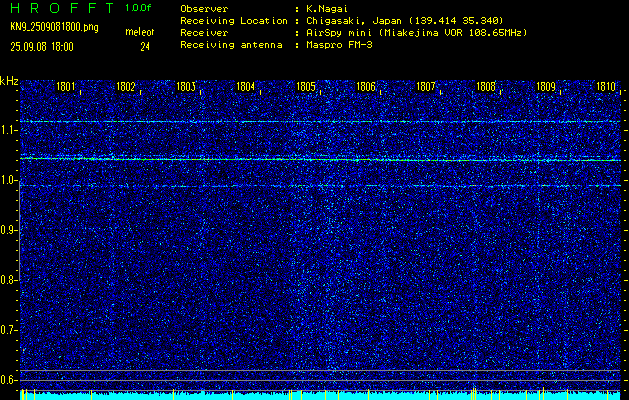Click the 1806 time marker
Screen dimensions: 629x400
pos(366,86)
